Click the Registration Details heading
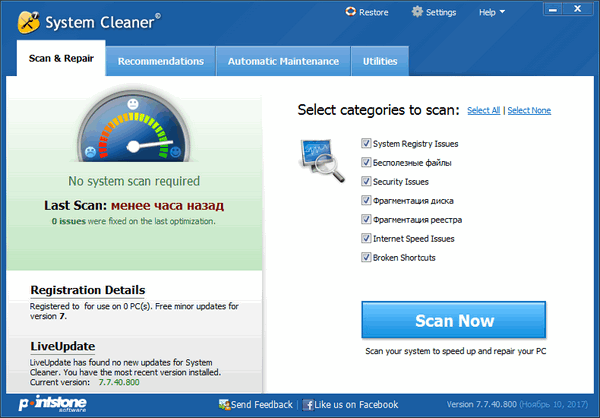 click(88, 290)
